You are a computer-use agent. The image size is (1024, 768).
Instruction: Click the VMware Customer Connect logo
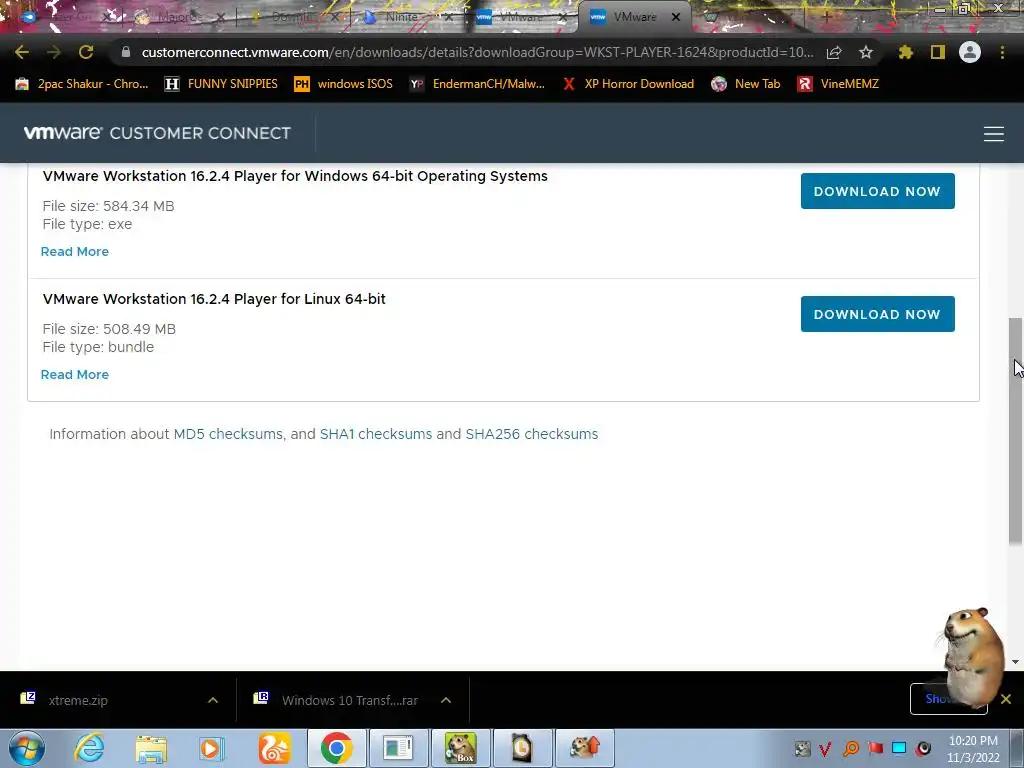pos(157,133)
